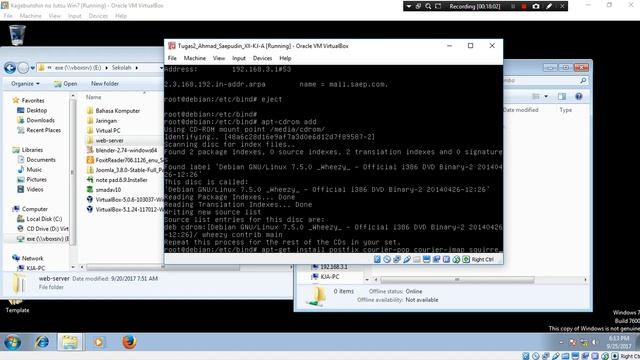The width and height of the screenshot is (640, 360).
Task: Launch Windows Media Player from taskbar
Action: (98, 342)
